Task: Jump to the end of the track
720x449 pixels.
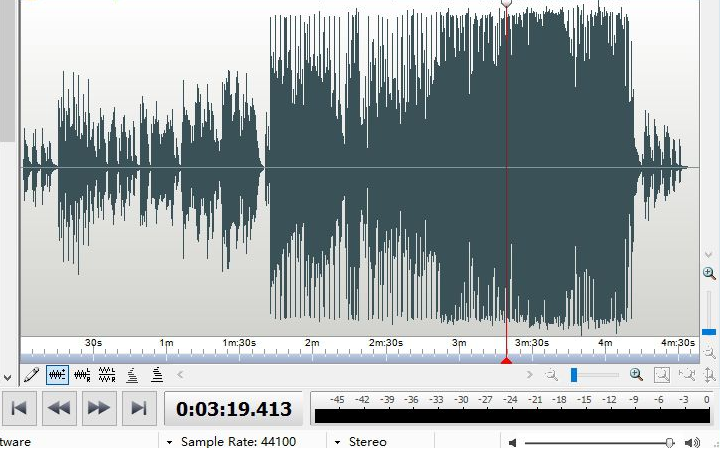Action: coord(139,408)
